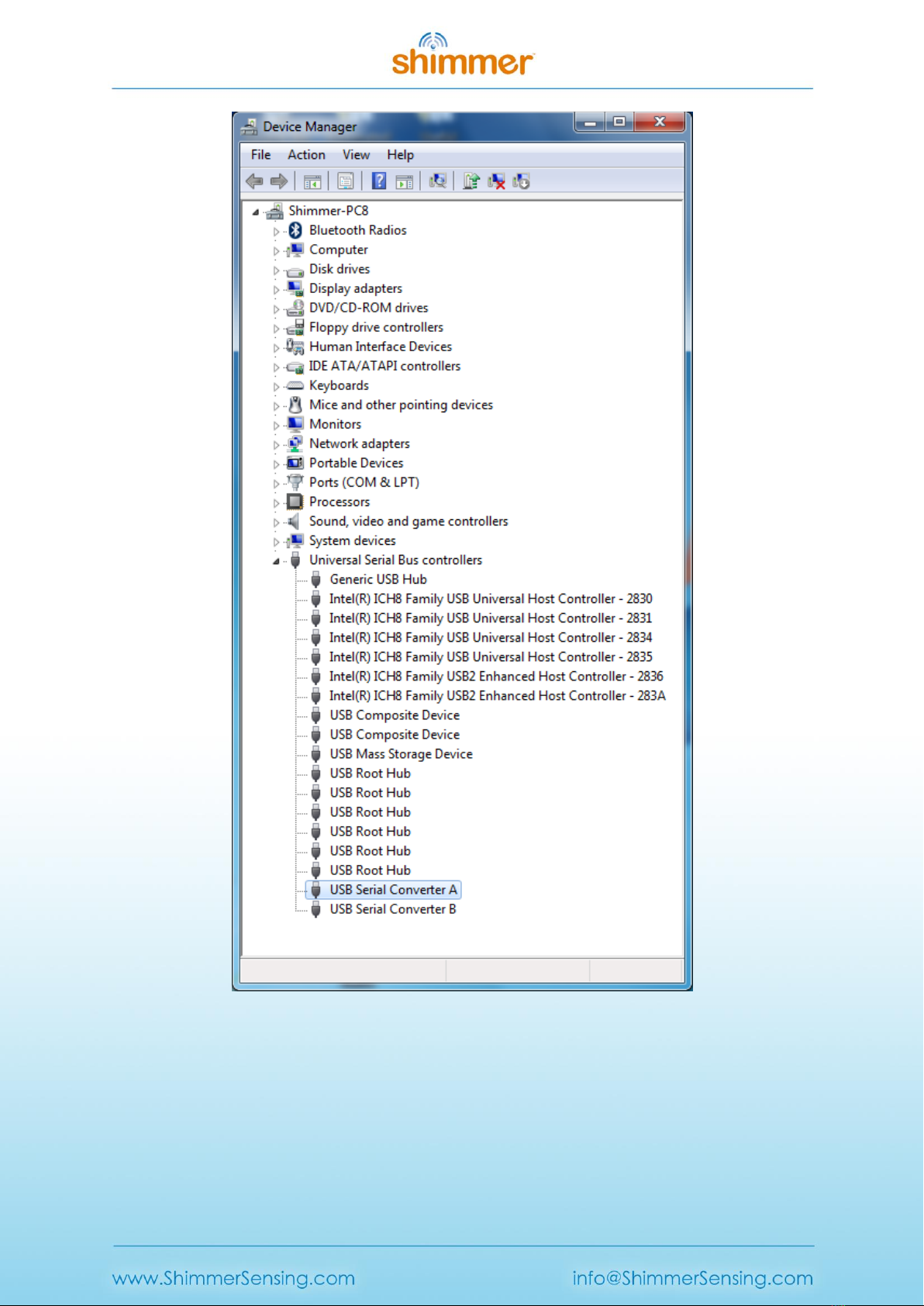Click the USB Mass Storage Device icon
Screen dimensions: 924x1306
click(315, 753)
